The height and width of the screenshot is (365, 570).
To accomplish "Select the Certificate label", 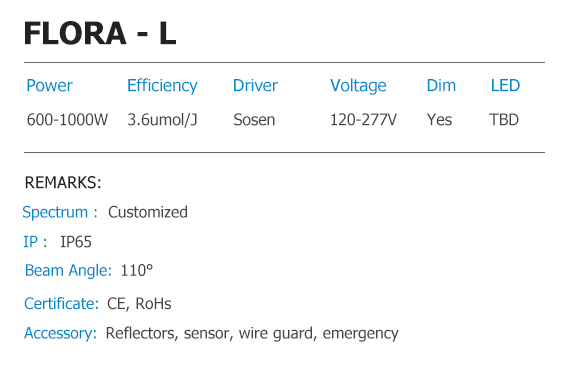I will tap(61, 304).
